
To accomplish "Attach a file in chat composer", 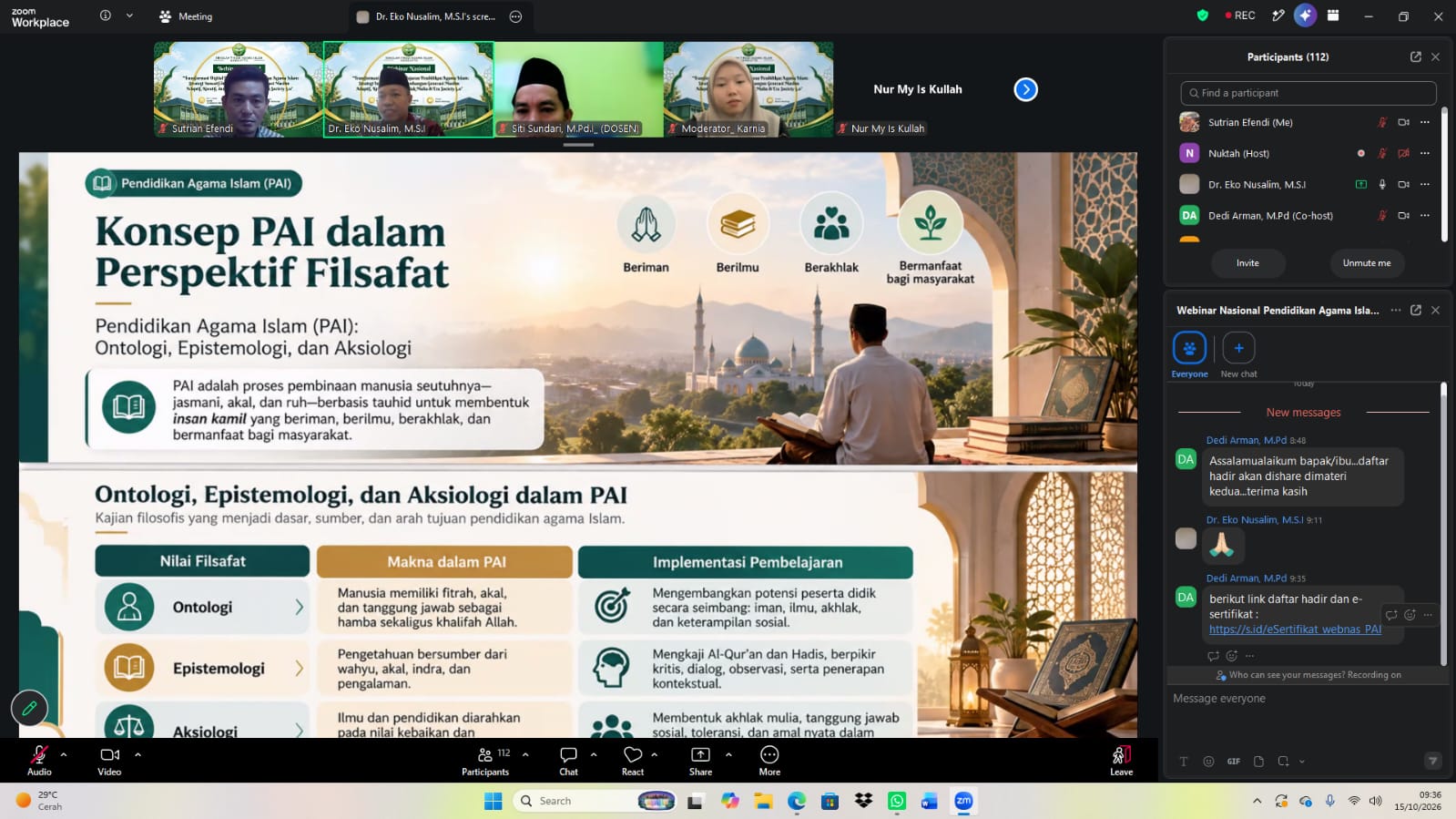I will click(1258, 762).
